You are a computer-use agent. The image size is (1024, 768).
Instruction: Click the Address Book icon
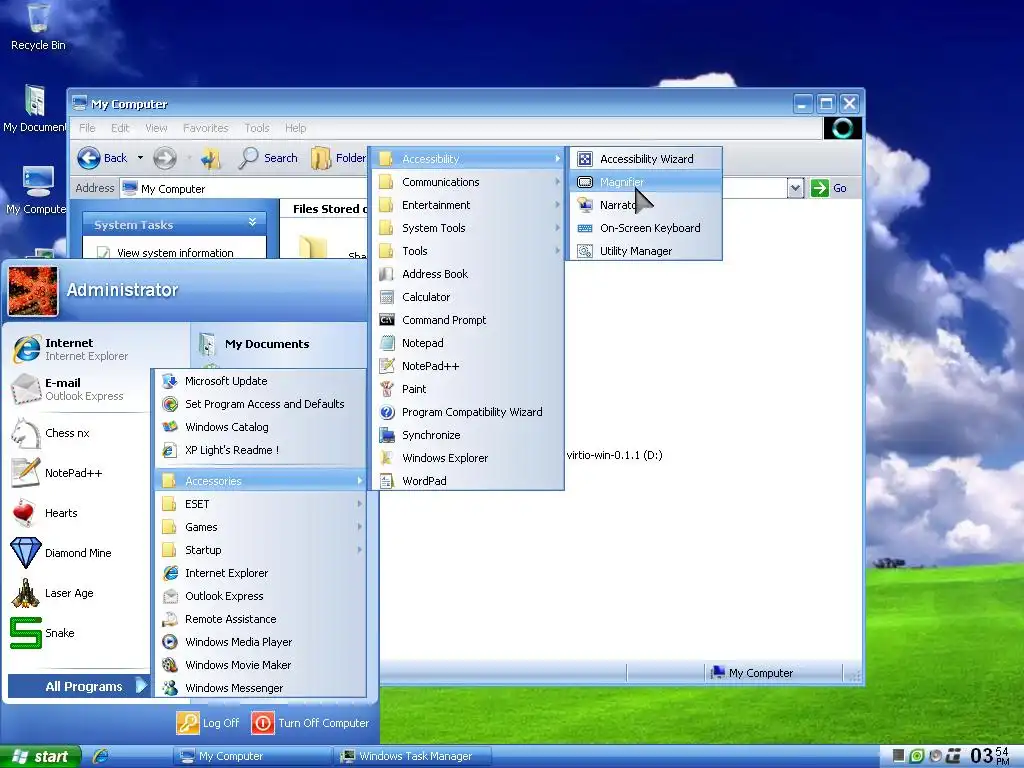click(x=387, y=274)
